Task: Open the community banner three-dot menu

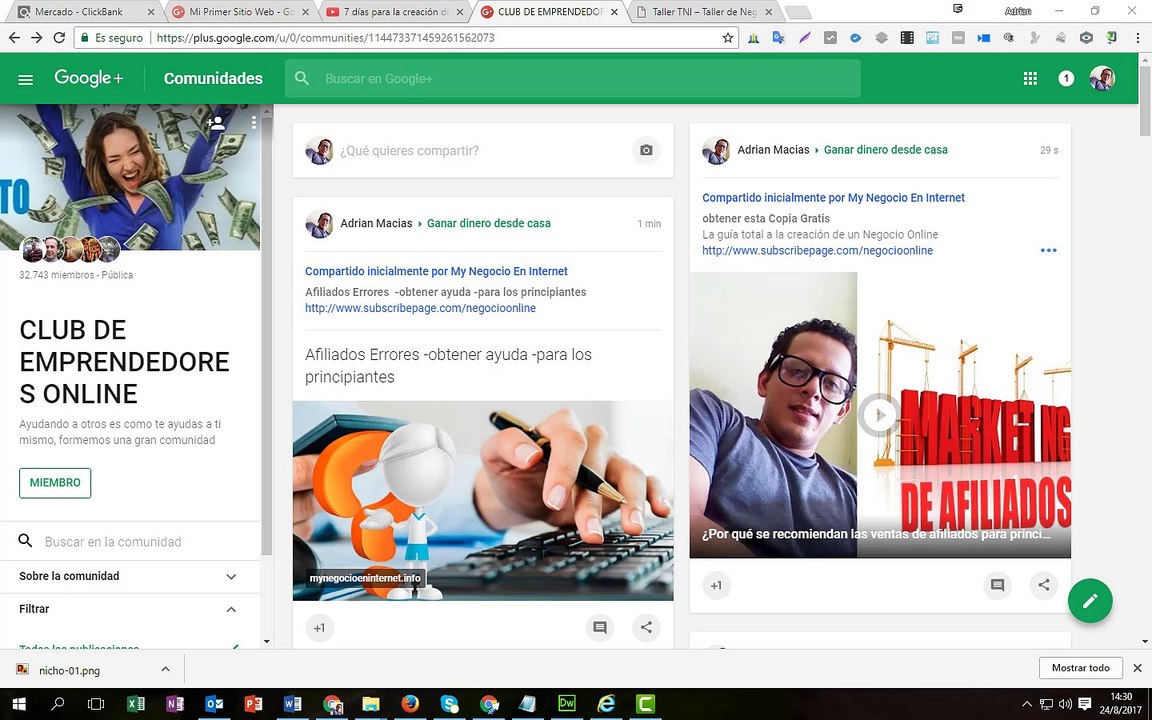Action: (253, 123)
